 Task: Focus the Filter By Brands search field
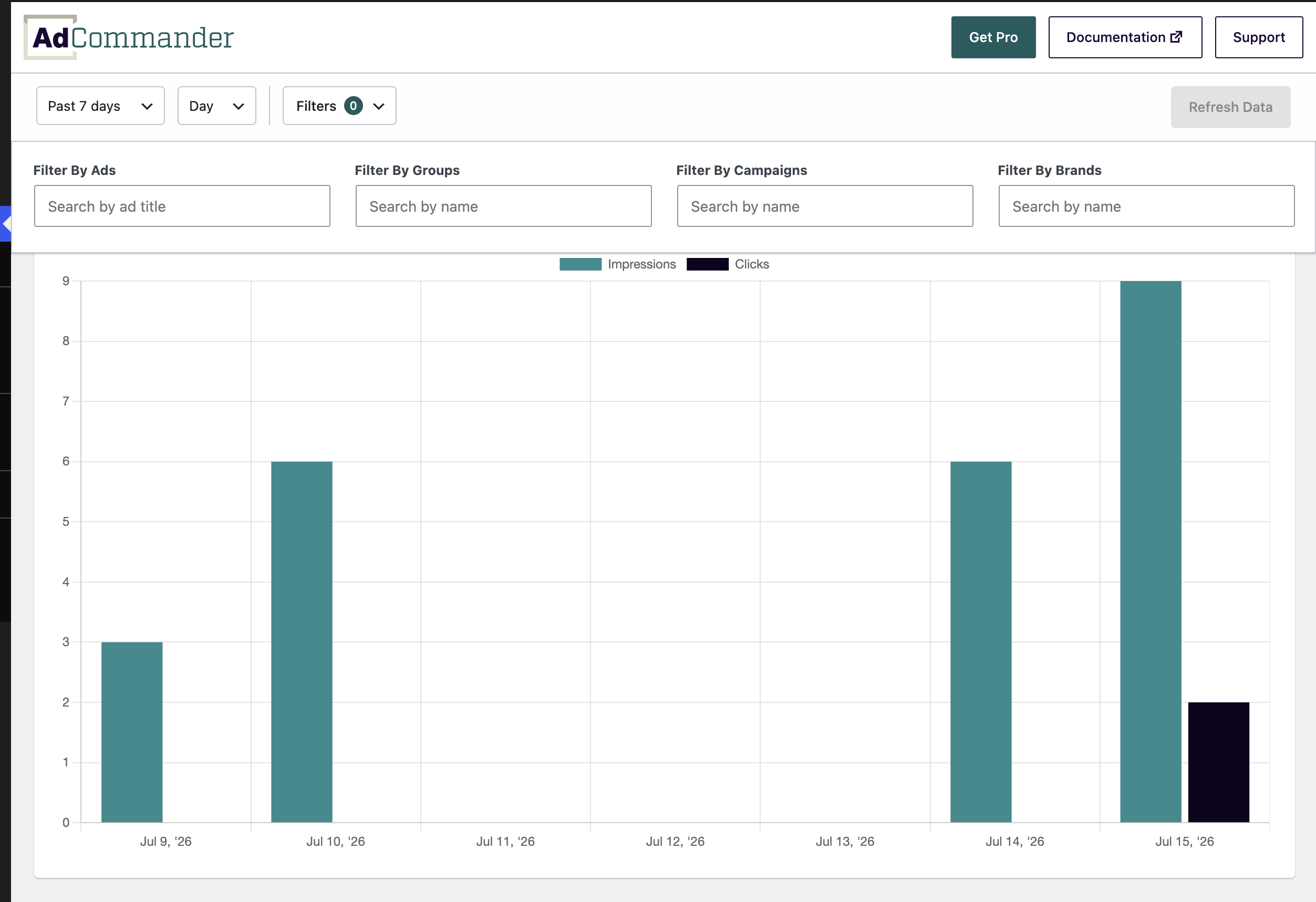pyautogui.click(x=1146, y=206)
